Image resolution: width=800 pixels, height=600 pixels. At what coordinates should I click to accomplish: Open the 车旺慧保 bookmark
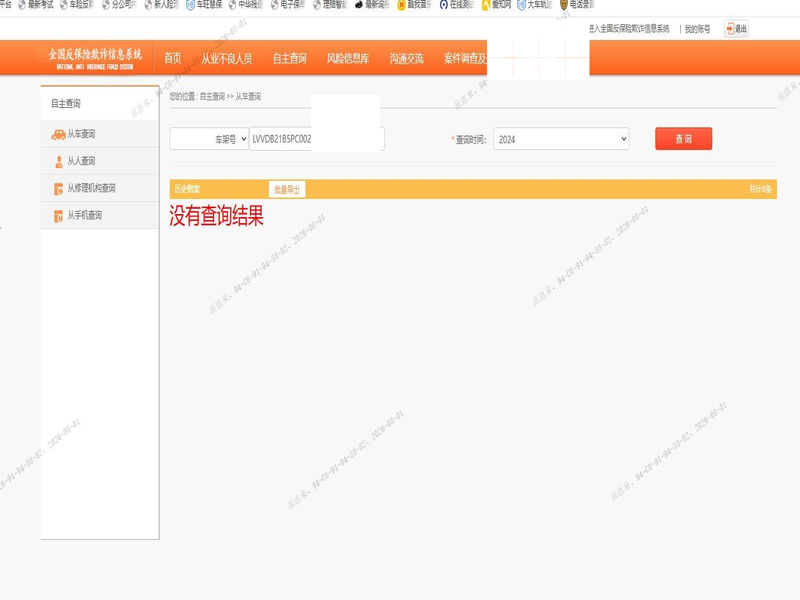click(x=204, y=5)
